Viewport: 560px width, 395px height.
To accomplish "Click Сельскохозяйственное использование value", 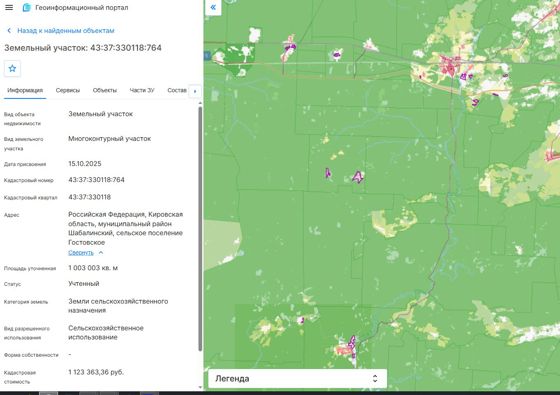I will pyautogui.click(x=106, y=332).
